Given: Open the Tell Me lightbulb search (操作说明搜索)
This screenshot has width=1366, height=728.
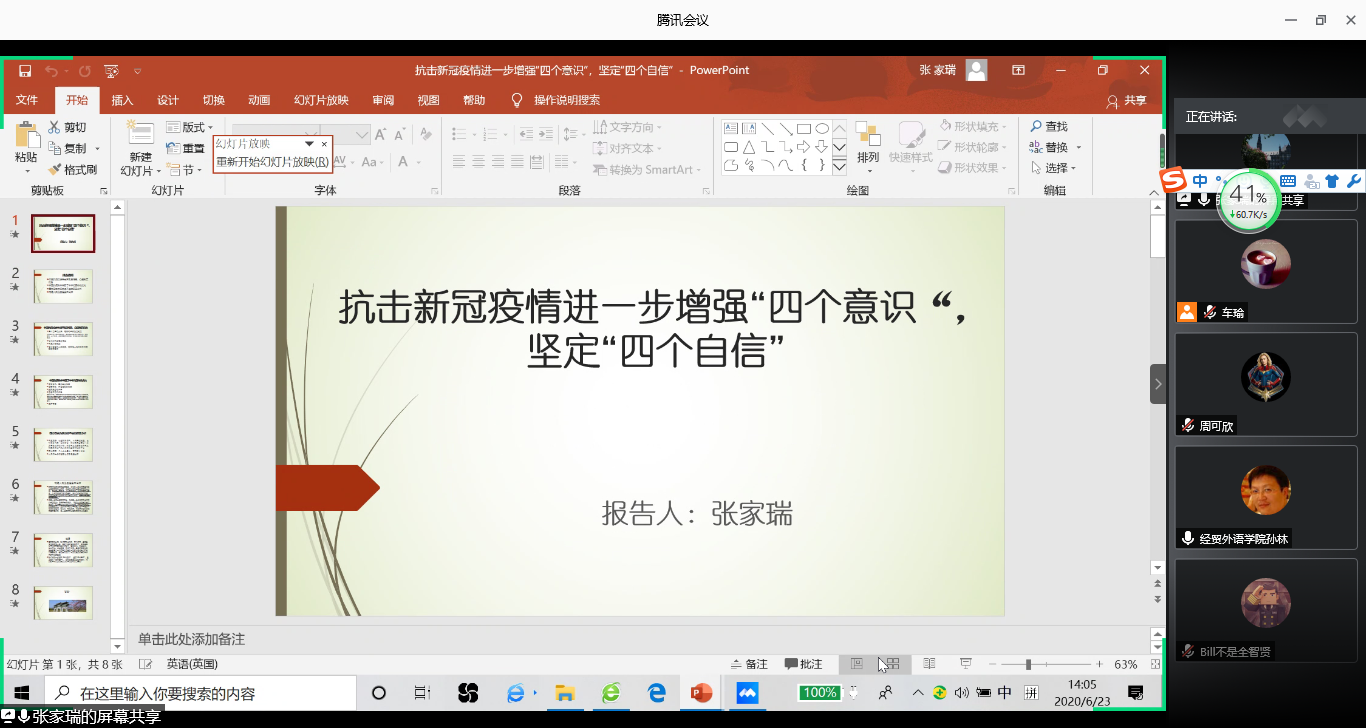Looking at the screenshot, I should pos(556,100).
